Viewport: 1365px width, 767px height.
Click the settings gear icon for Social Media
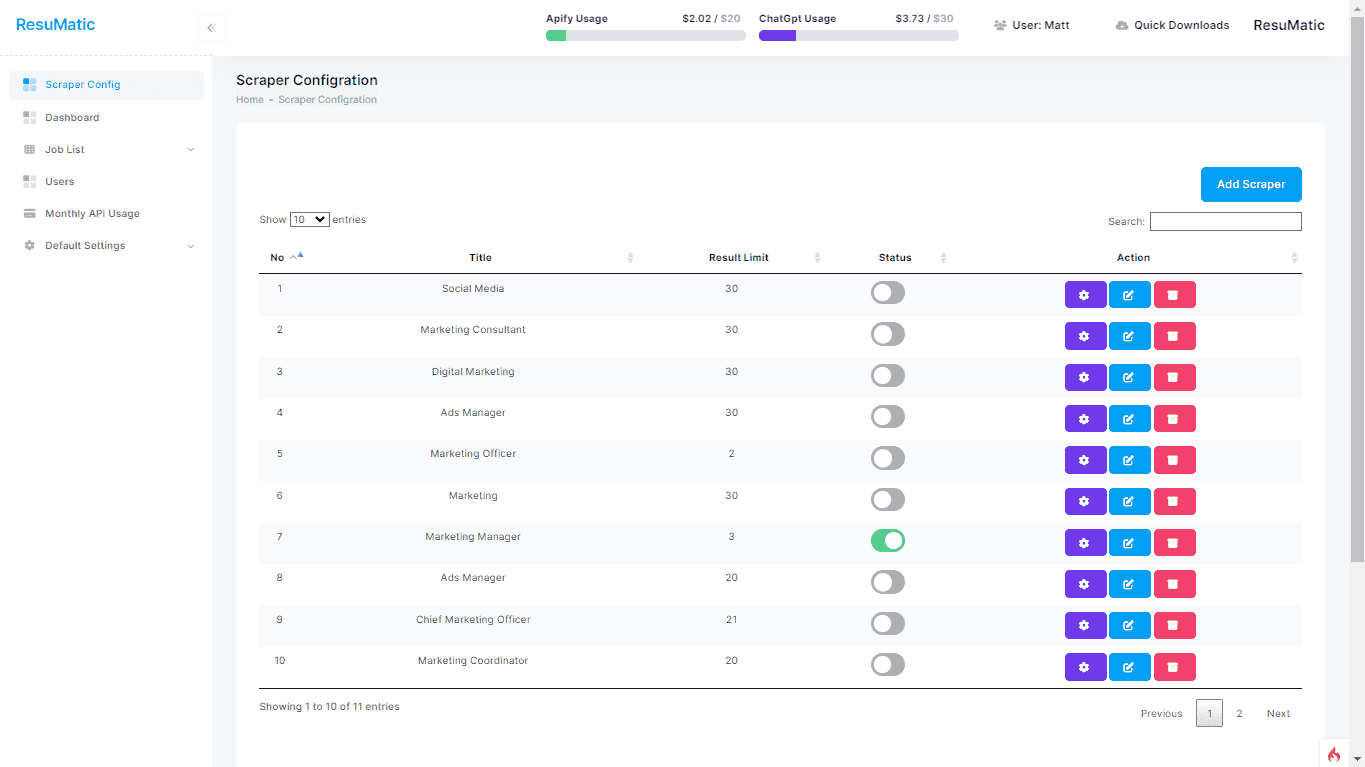pos(1085,295)
